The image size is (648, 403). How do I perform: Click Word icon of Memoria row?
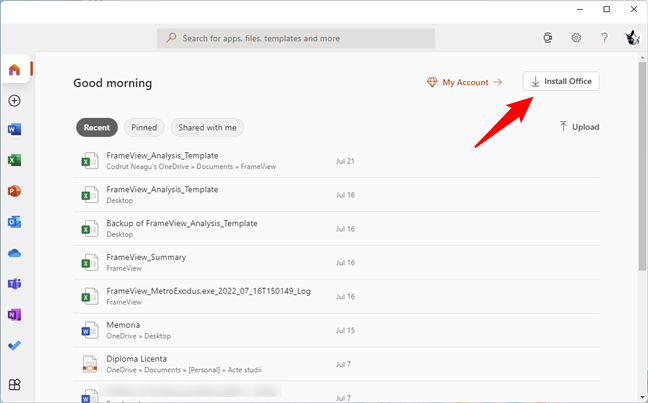[90, 330]
